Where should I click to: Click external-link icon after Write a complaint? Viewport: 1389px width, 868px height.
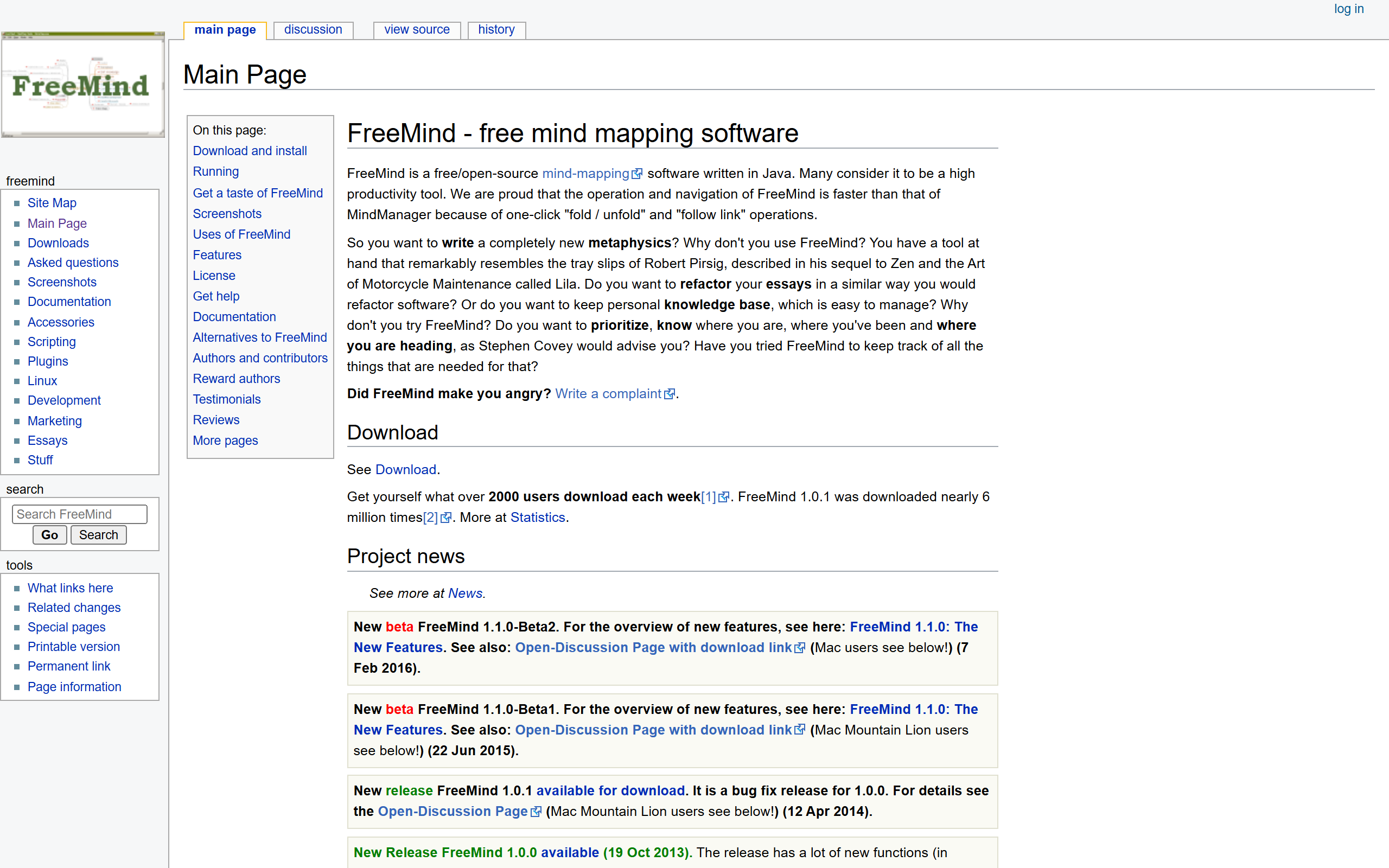click(669, 394)
